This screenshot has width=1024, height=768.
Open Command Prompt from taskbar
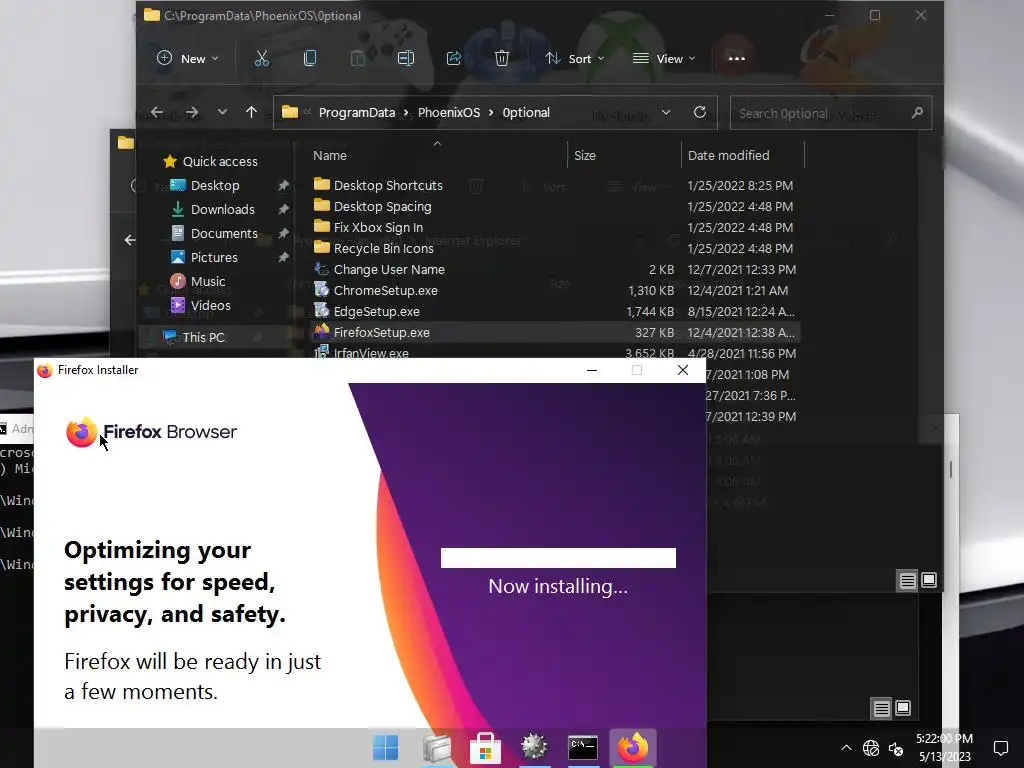[583, 748]
